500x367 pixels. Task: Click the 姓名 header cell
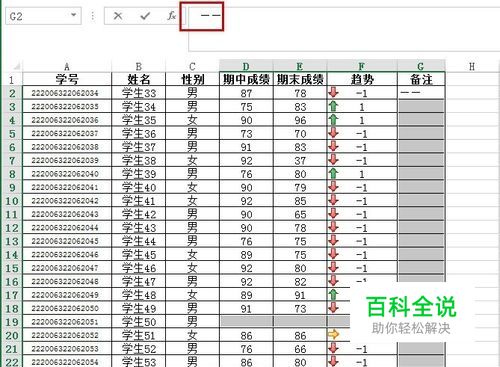point(139,79)
